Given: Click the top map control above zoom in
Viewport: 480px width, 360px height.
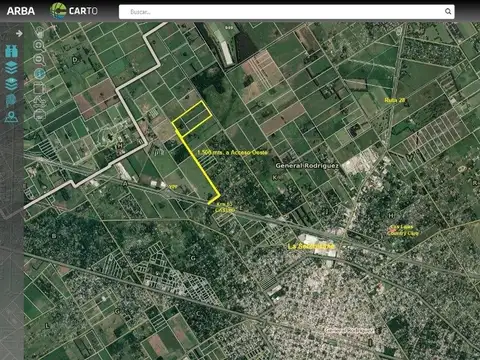Looking at the screenshot, I should coord(40,32).
